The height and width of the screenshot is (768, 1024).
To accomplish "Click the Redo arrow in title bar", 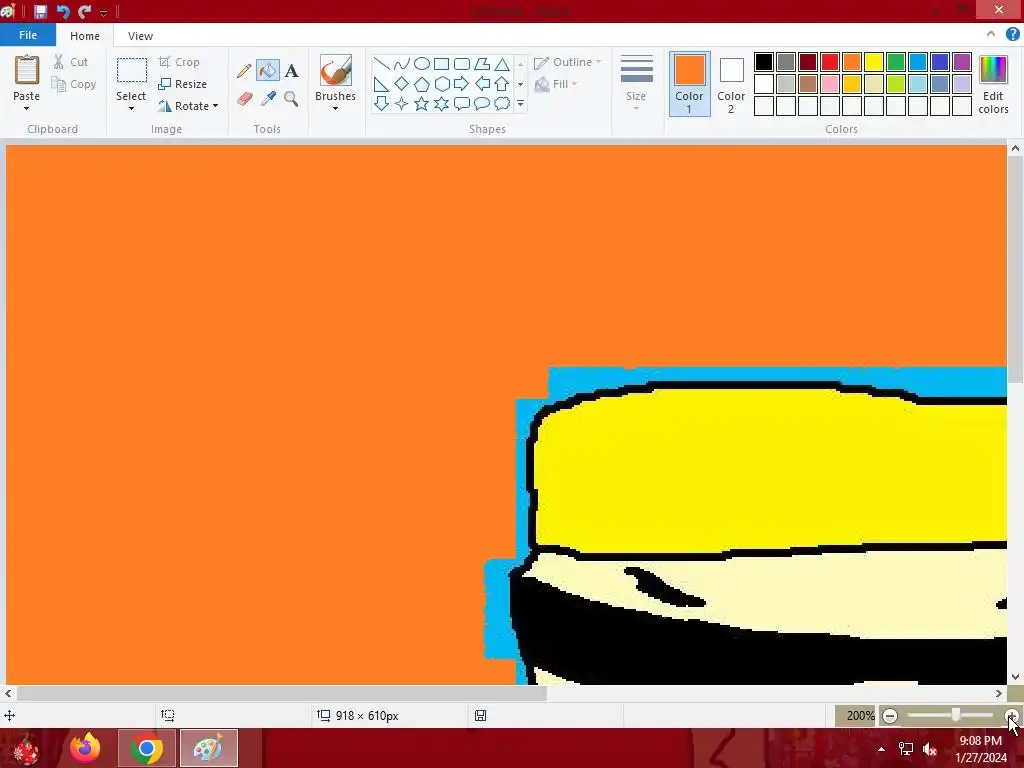I will (x=84, y=11).
